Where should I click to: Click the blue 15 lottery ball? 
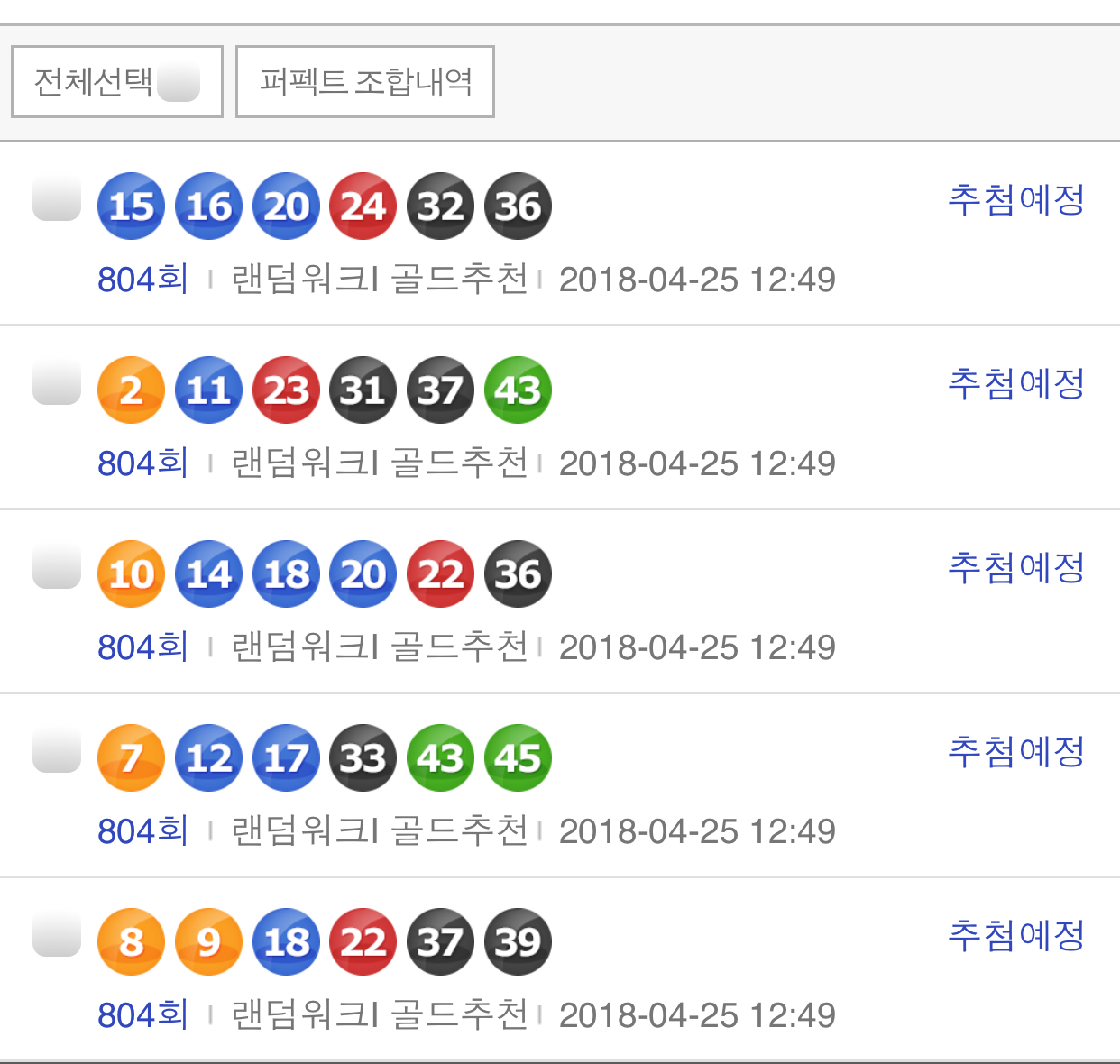click(131, 206)
